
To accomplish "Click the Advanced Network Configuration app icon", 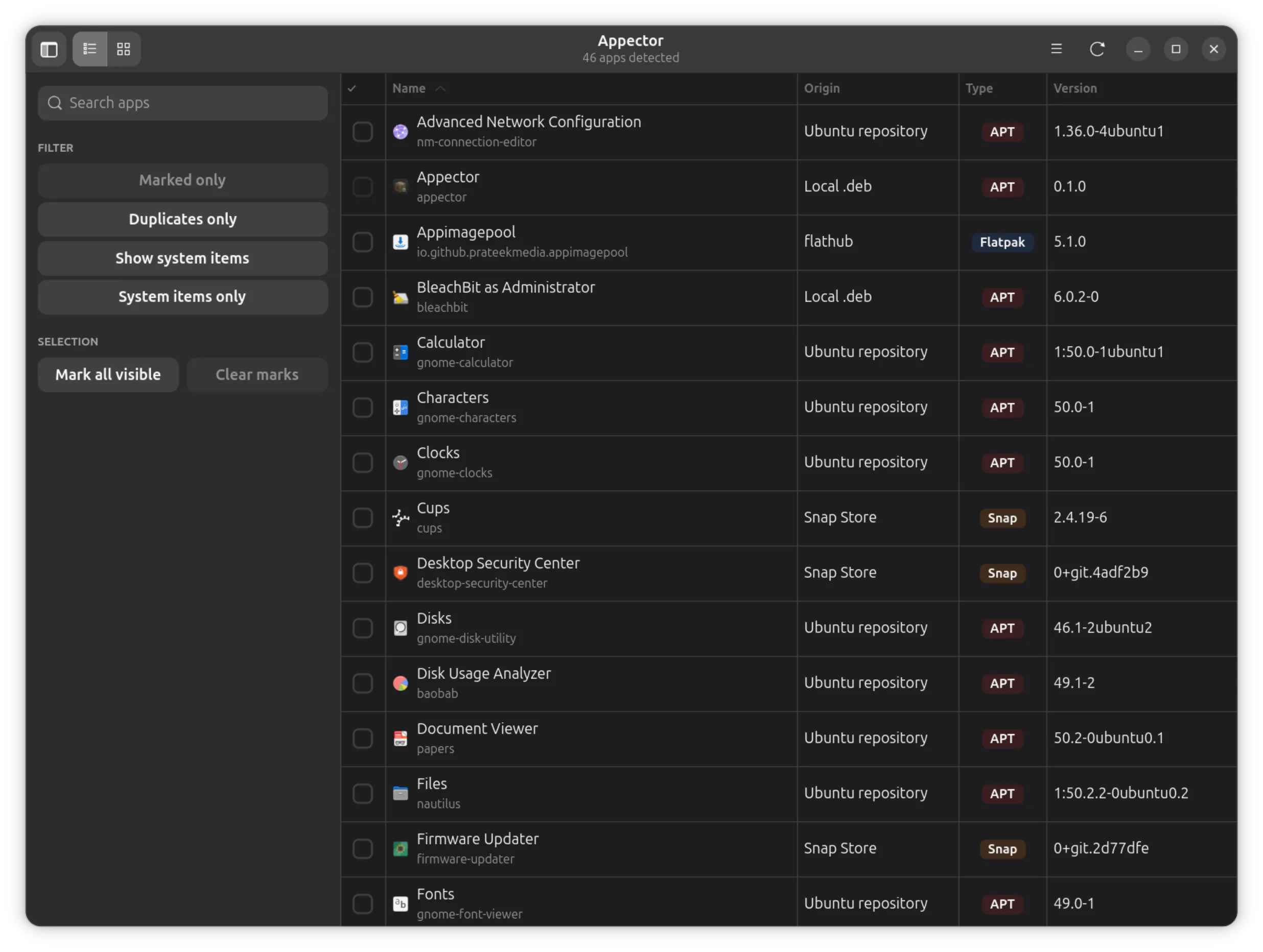I will 401,132.
